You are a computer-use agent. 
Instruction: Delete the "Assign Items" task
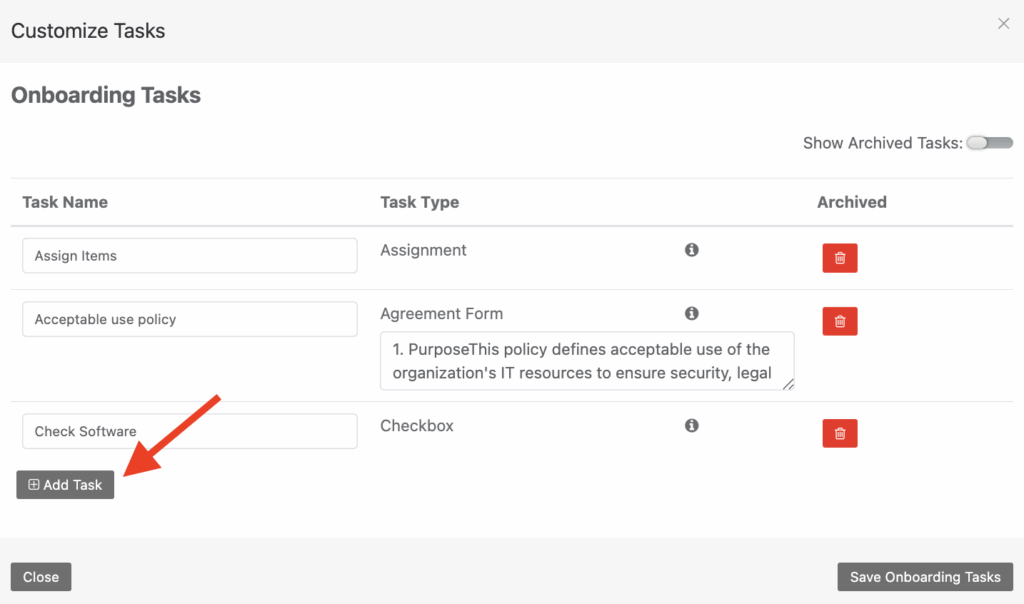tap(839, 257)
